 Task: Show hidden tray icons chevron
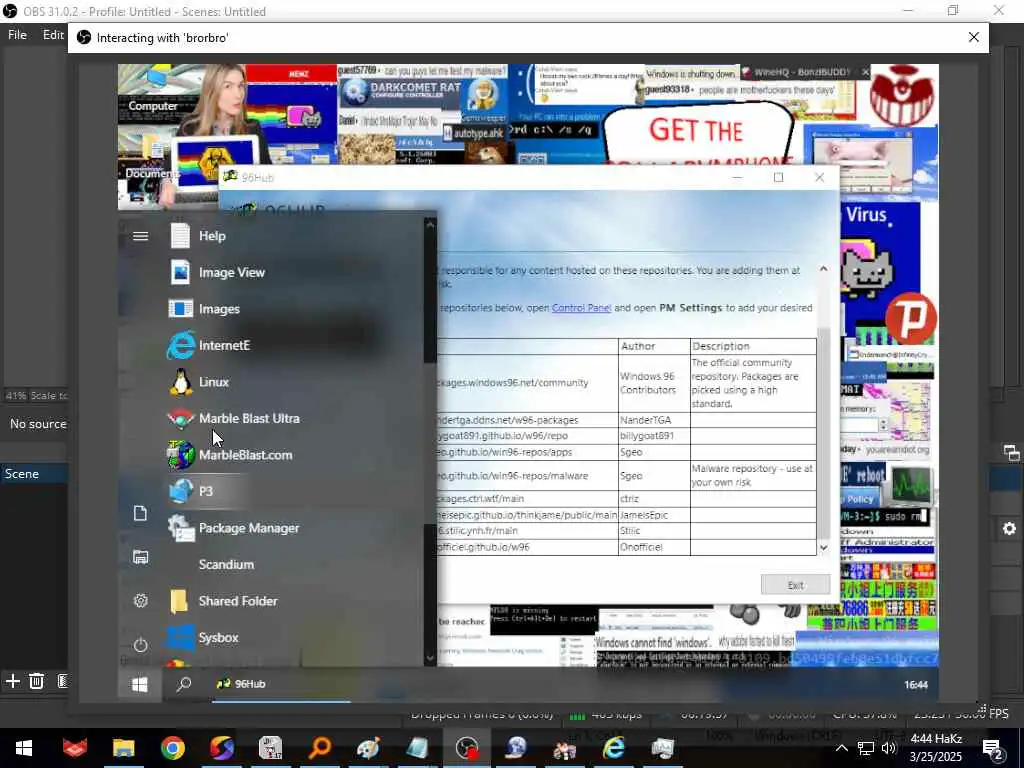pos(842,748)
